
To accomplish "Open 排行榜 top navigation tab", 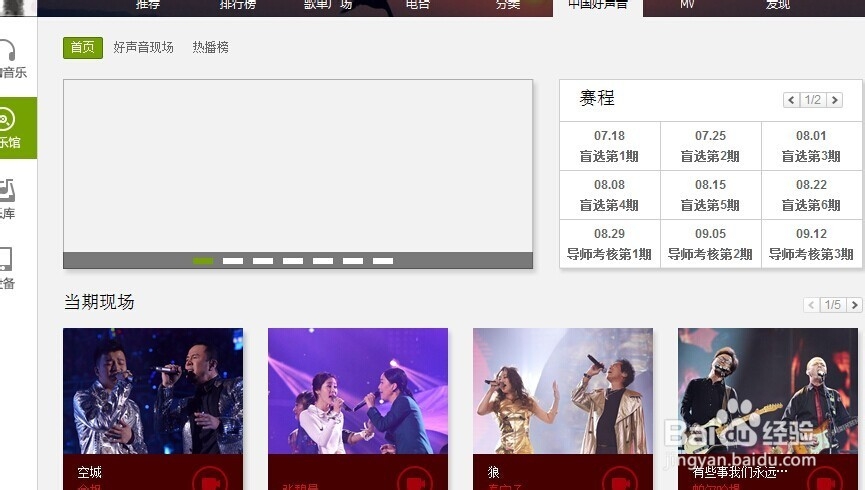I will pos(238,6).
